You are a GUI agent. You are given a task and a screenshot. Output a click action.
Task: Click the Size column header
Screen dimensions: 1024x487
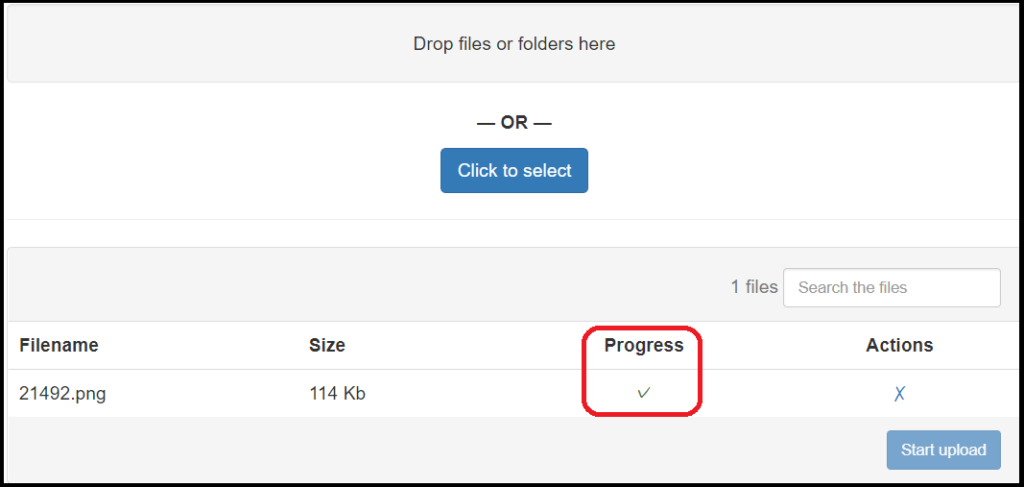(x=327, y=346)
